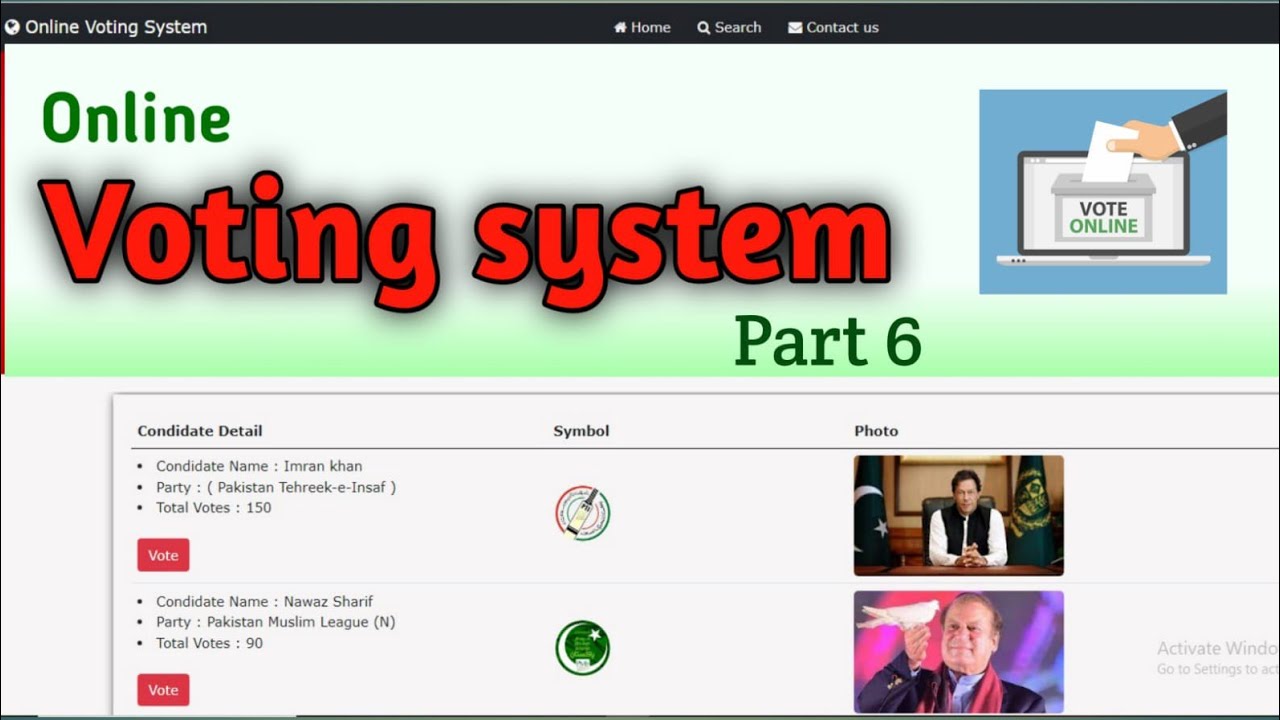The height and width of the screenshot is (720, 1280).
Task: Click the Pakistan Tehreek-e-Insaf party symbol icon
Action: (582, 513)
